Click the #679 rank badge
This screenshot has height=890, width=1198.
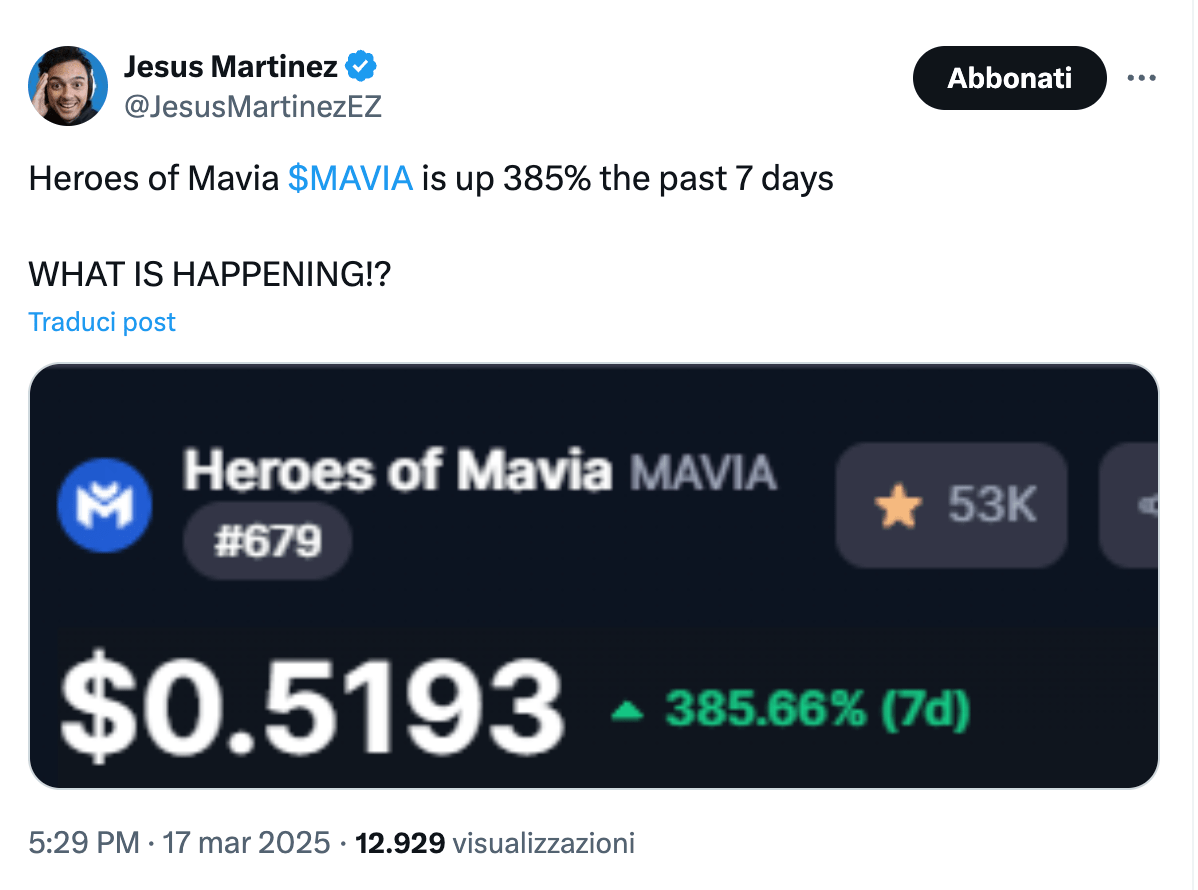click(267, 543)
